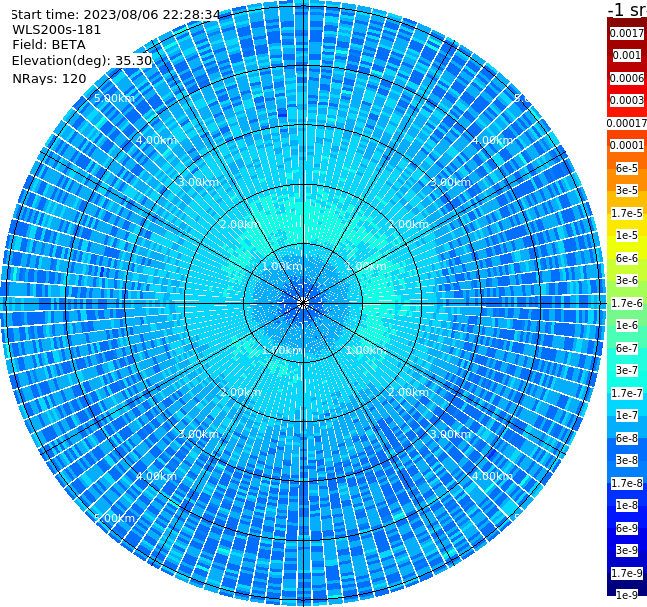Click the 1e-8 colorbar tick
Image resolution: width=647 pixels, height=607 pixels.
(627, 505)
